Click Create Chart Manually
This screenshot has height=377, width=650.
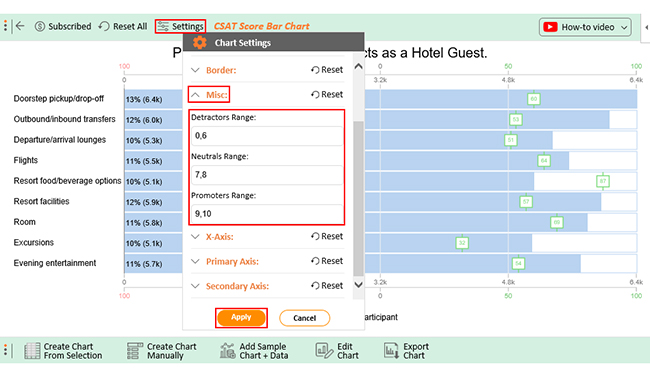(x=162, y=351)
